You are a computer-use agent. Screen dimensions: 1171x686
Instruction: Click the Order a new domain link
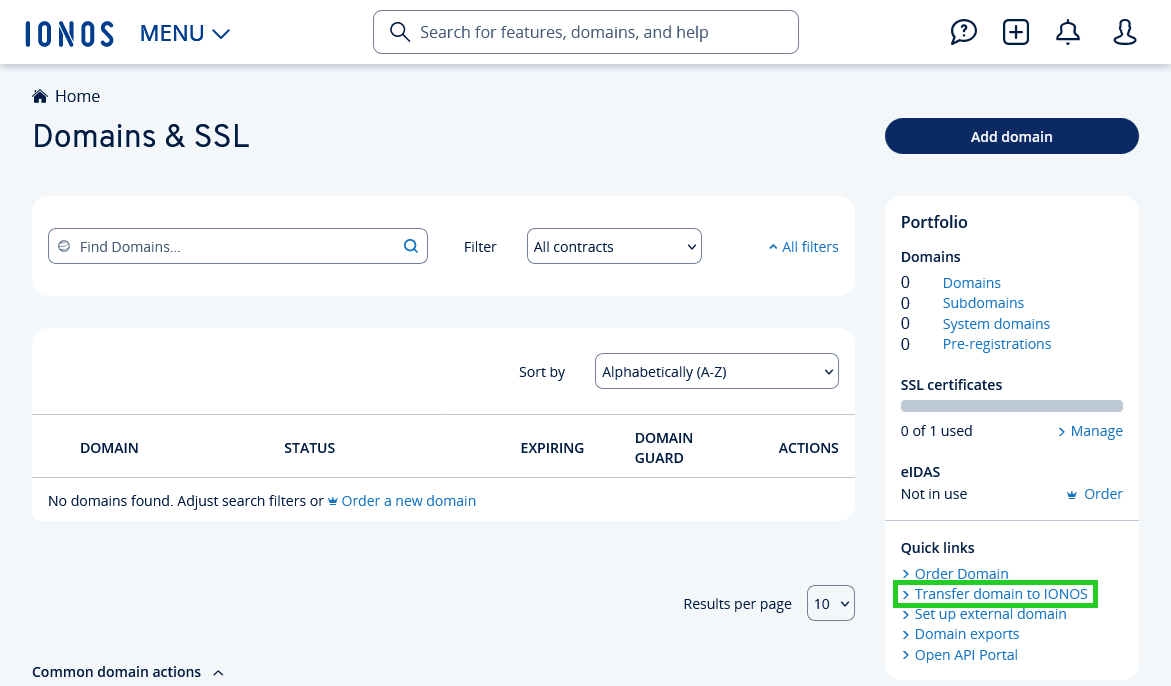[x=408, y=500]
